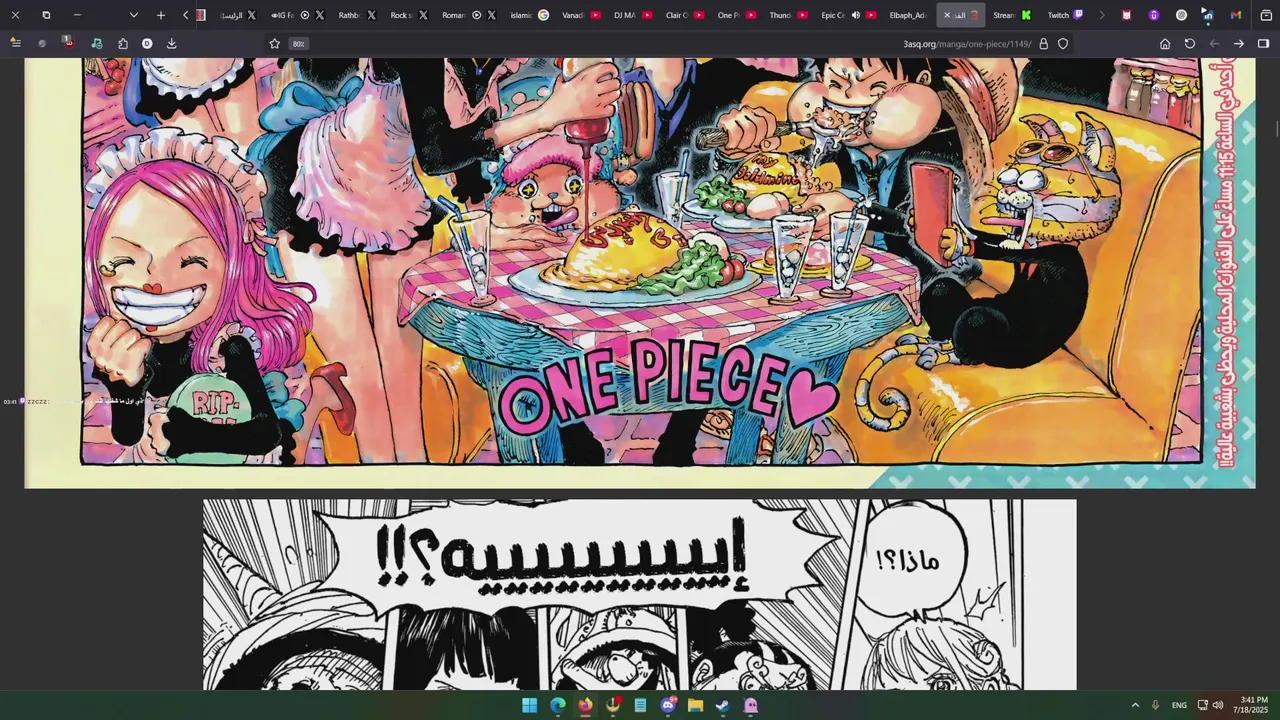The height and width of the screenshot is (720, 1280).
Task: Open the downloads panel
Action: click(171, 44)
